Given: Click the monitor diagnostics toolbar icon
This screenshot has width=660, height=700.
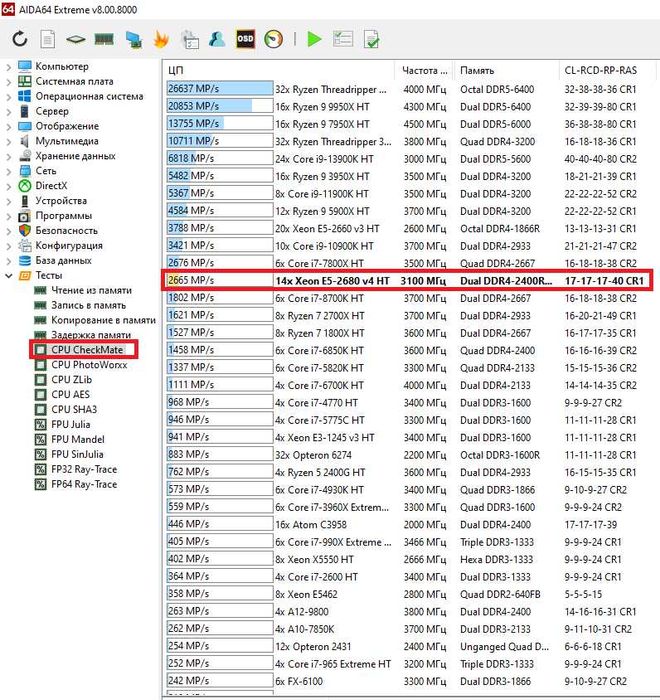Looking at the screenshot, I should pos(134,39).
